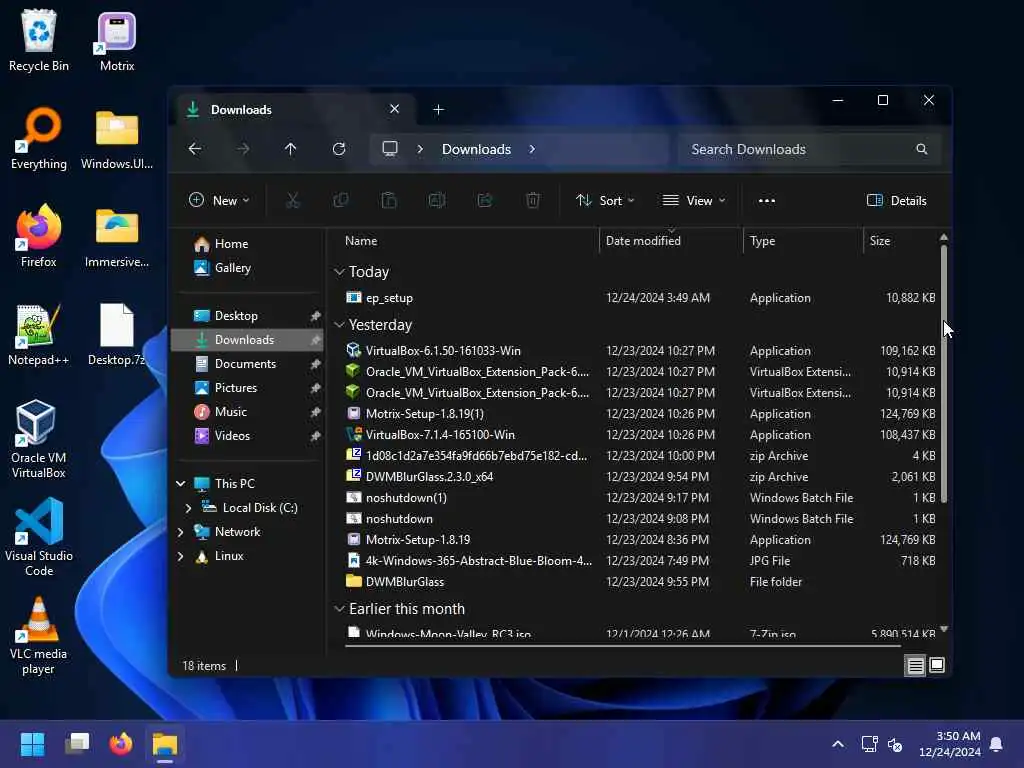
Task: Click the Delete trash icon
Action: (x=533, y=200)
